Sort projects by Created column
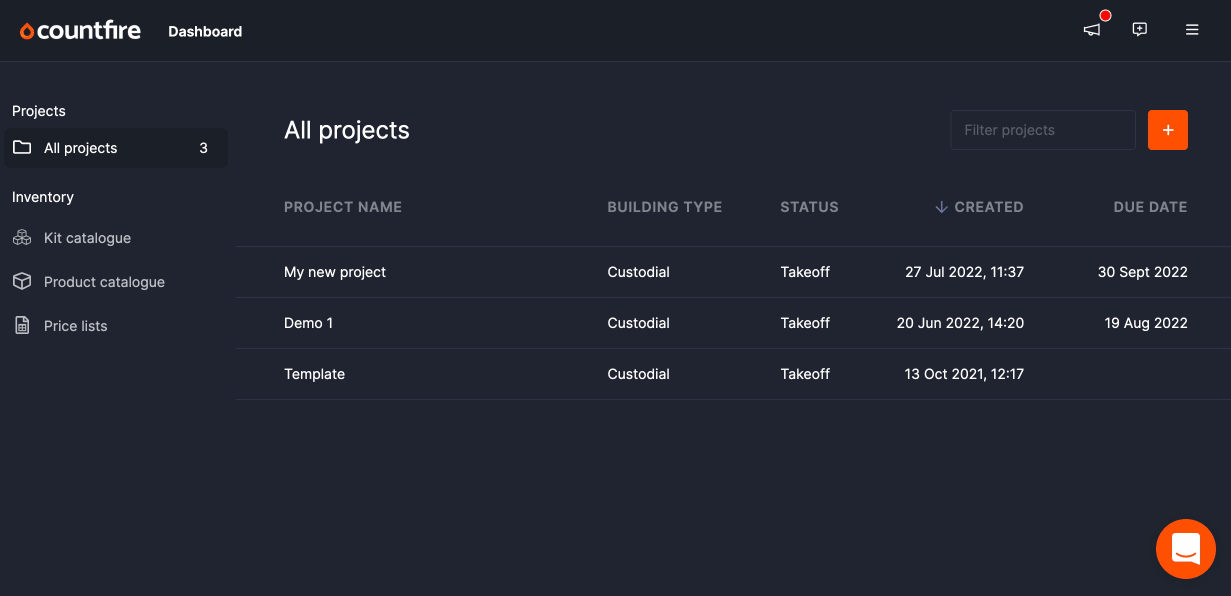The image size is (1231, 596). tap(987, 207)
